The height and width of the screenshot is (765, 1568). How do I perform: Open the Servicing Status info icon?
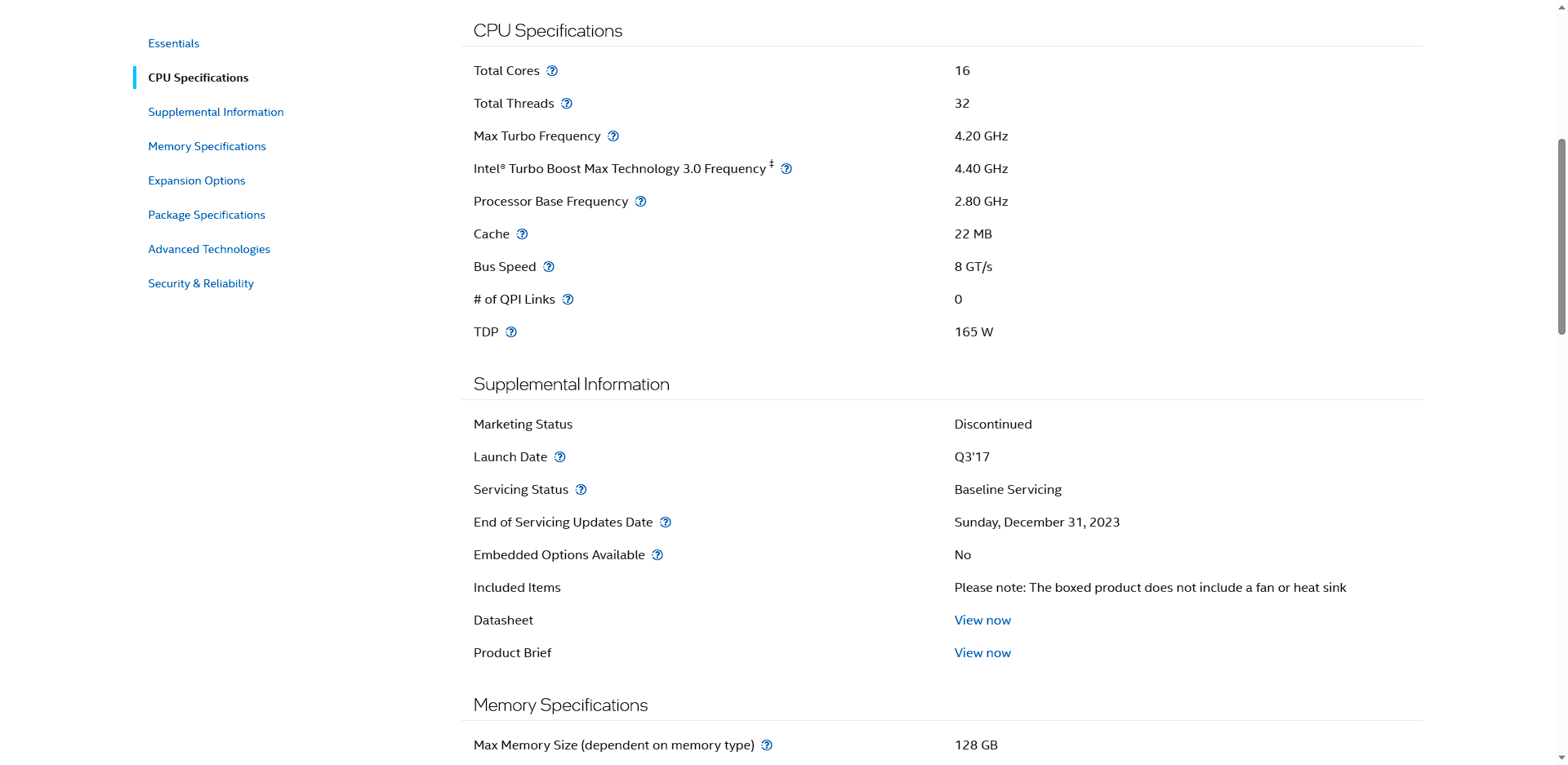[x=581, y=490]
